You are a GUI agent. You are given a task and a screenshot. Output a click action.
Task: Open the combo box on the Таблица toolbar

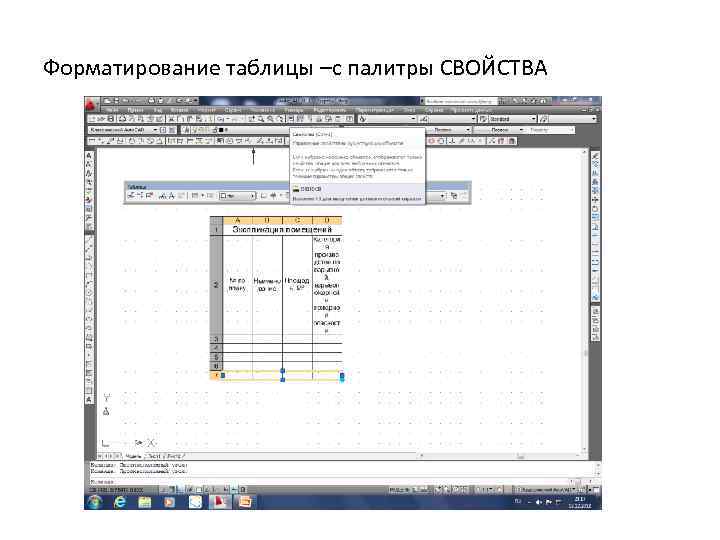(x=237, y=196)
